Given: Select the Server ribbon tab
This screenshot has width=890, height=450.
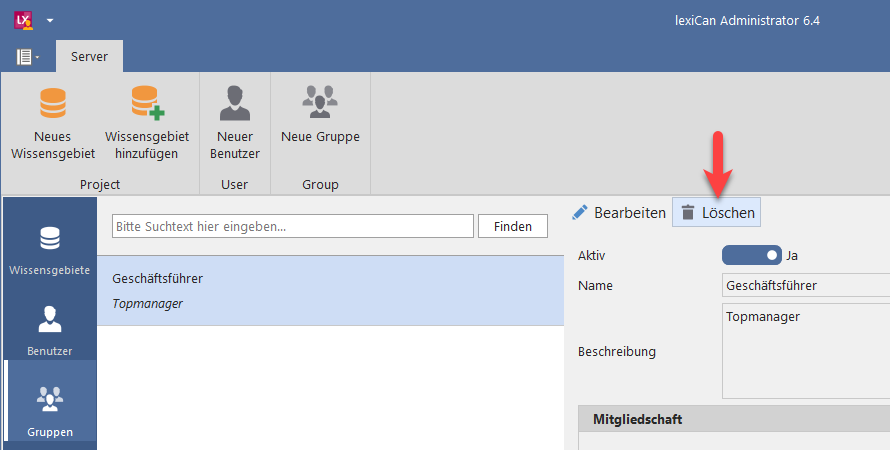Looking at the screenshot, I should coord(89,56).
